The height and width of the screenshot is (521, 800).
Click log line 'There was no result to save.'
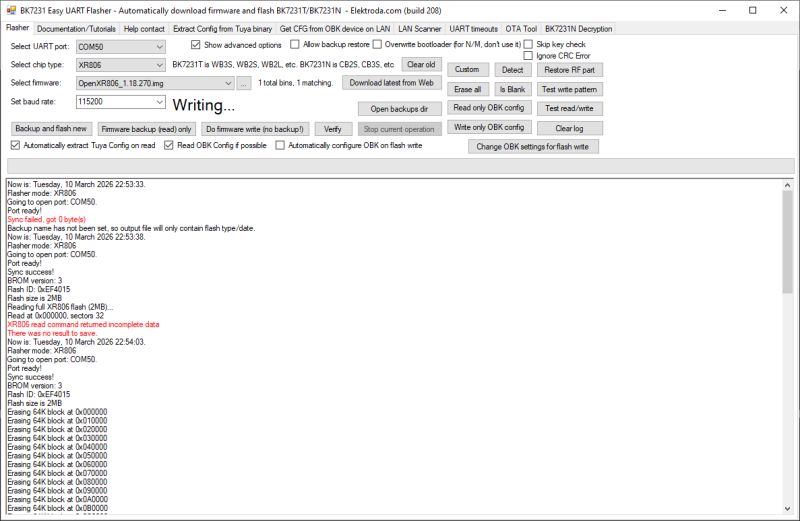pyautogui.click(x=52, y=333)
